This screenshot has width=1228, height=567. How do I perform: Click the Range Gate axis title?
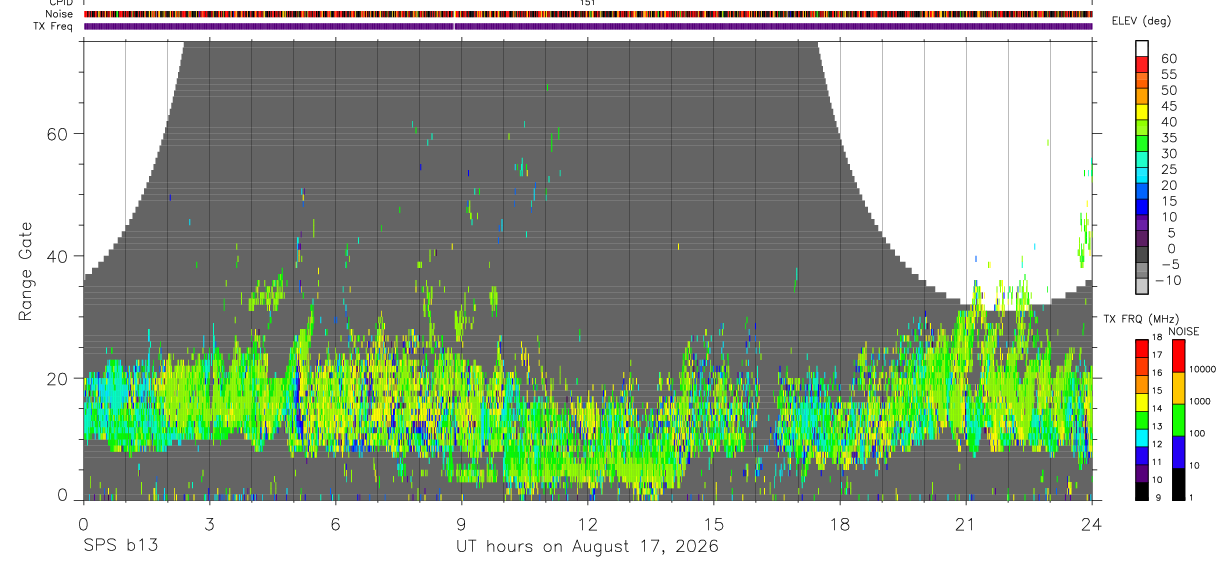pos(25,270)
